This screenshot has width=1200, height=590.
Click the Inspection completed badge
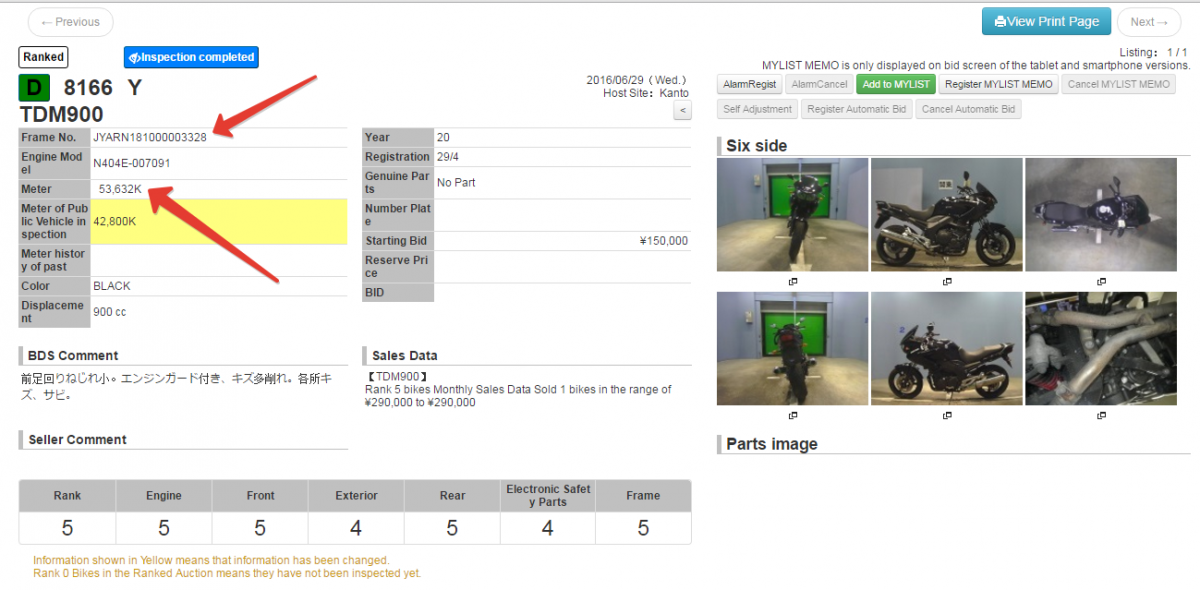point(191,57)
